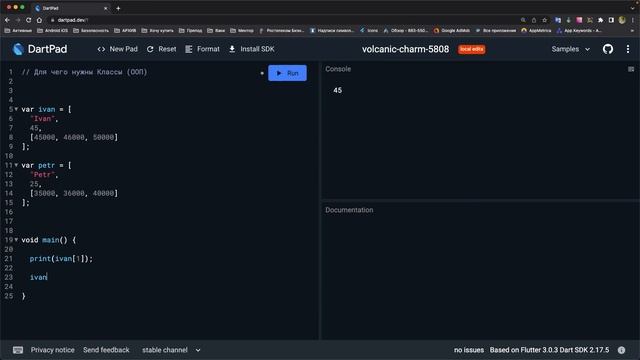Click the DartPad logo icon
640x360 pixels.
[x=18, y=49]
